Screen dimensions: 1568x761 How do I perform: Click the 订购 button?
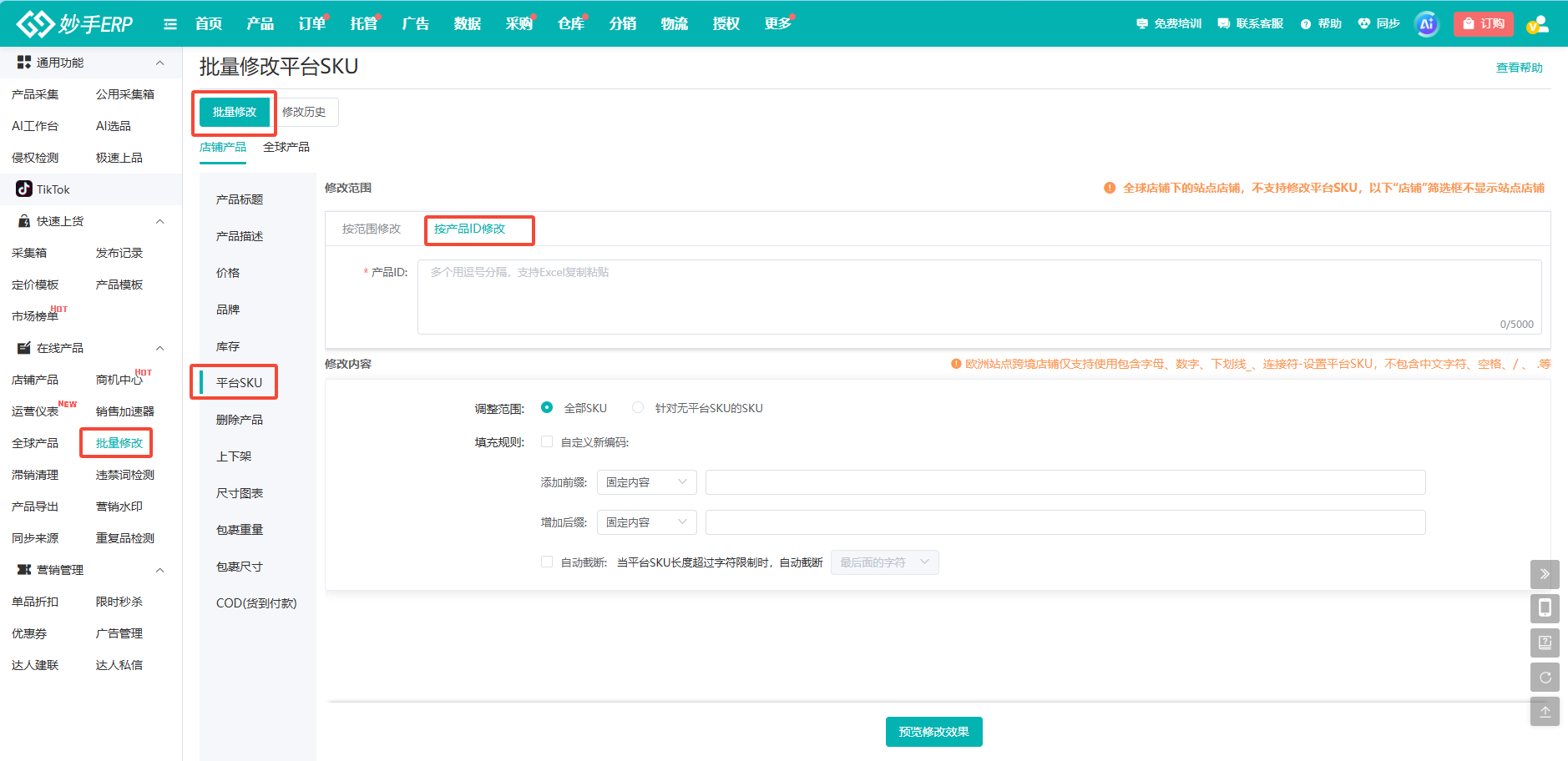click(x=1484, y=24)
